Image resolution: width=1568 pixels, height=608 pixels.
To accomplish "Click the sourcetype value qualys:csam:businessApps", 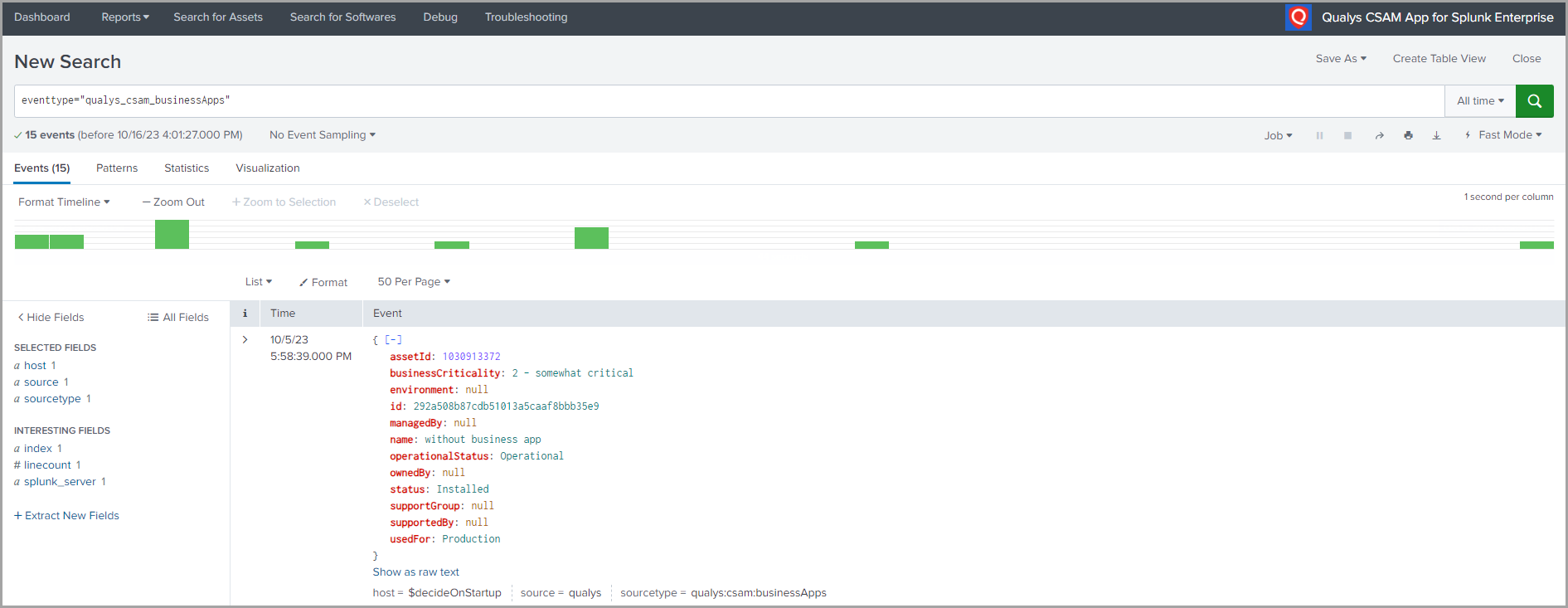I will (759, 592).
